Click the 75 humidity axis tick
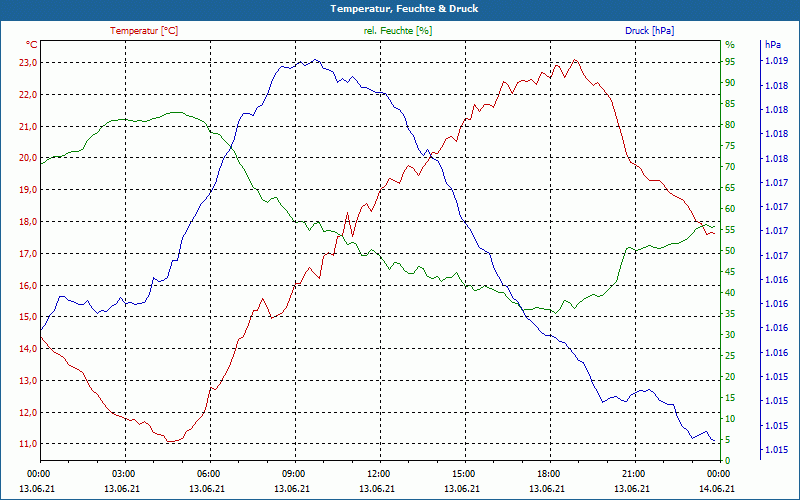Image resolution: width=800 pixels, height=500 pixels. (x=730, y=146)
